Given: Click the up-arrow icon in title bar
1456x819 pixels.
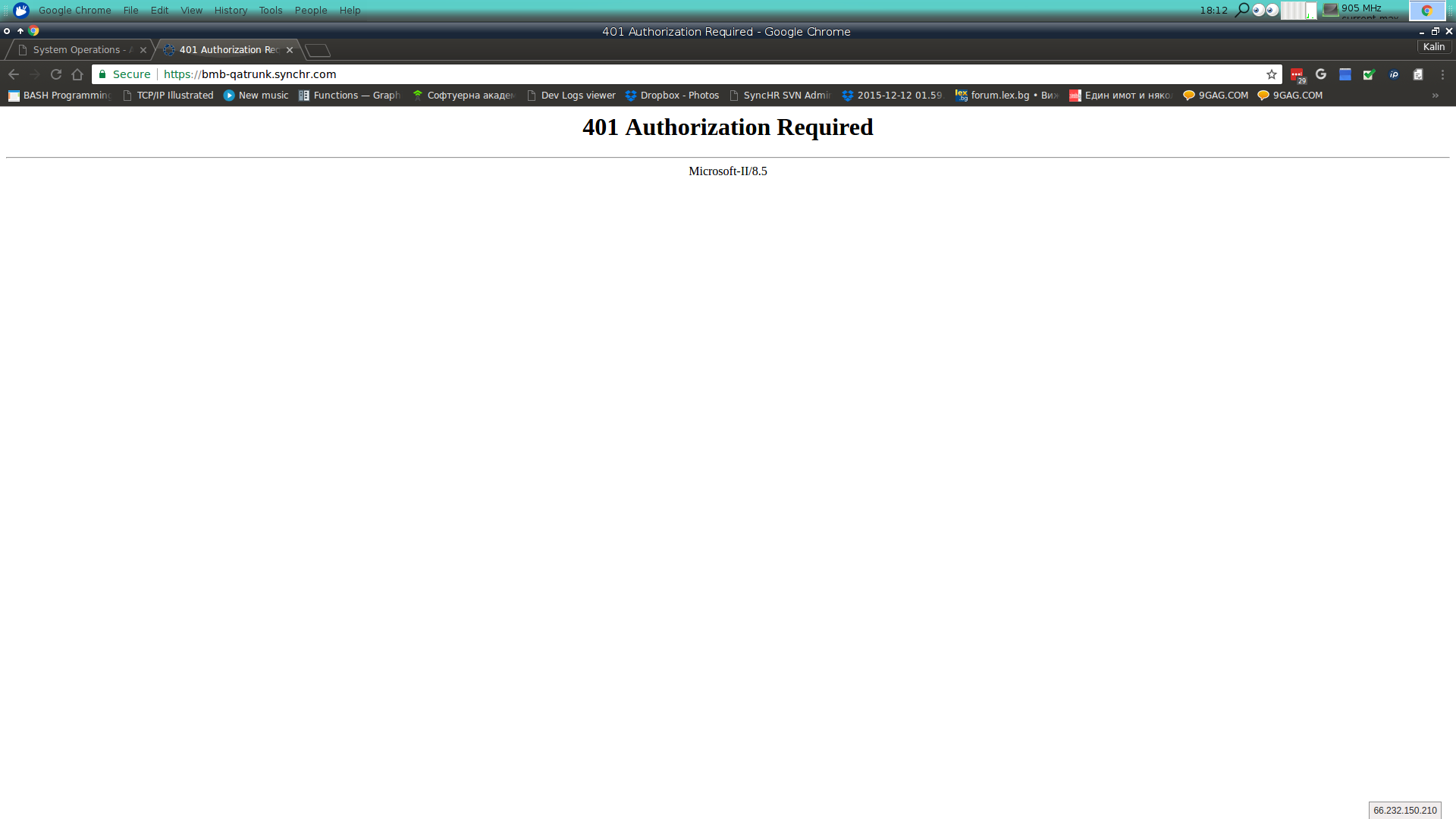Looking at the screenshot, I should tap(20, 31).
